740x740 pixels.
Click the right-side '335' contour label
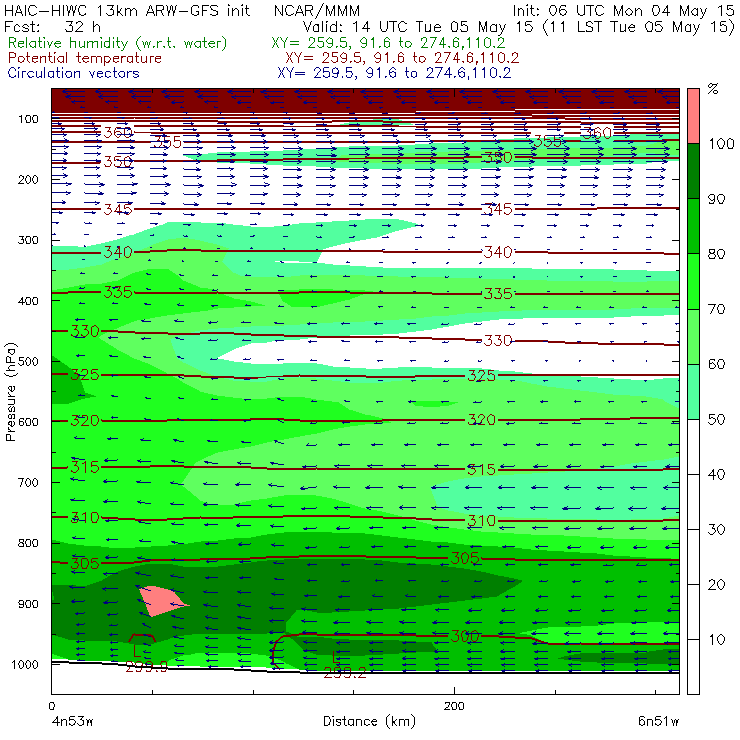497,294
